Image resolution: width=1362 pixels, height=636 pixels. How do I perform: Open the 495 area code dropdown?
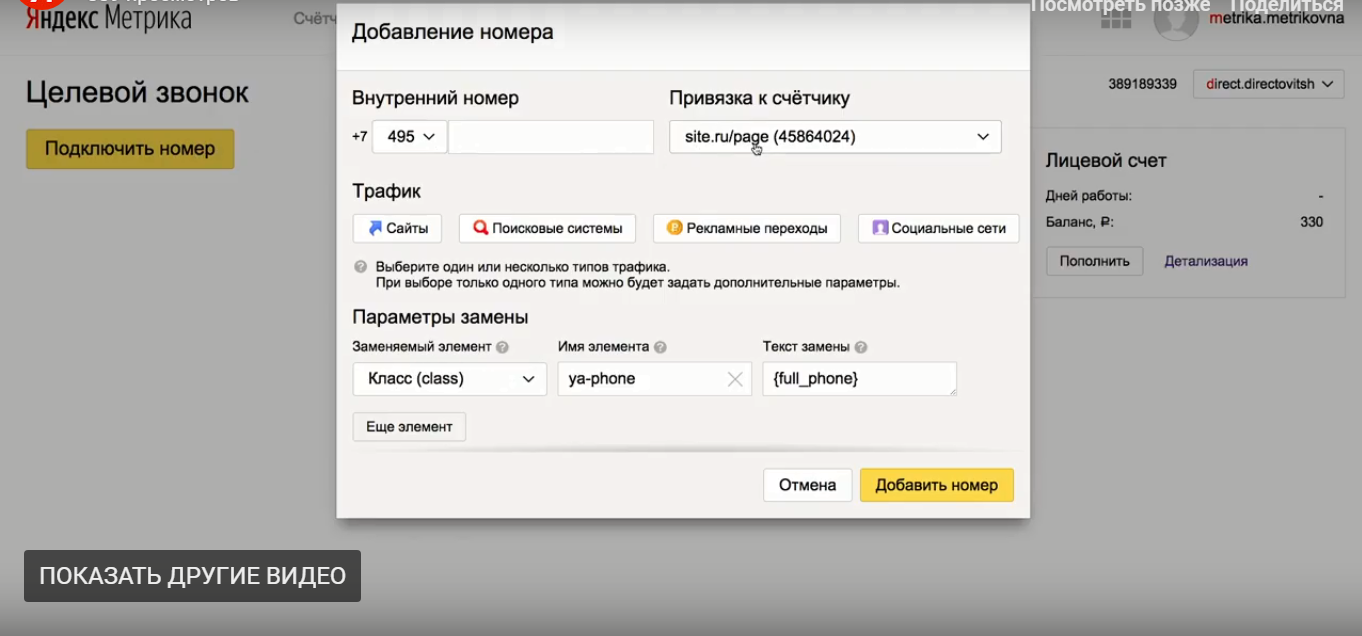409,137
